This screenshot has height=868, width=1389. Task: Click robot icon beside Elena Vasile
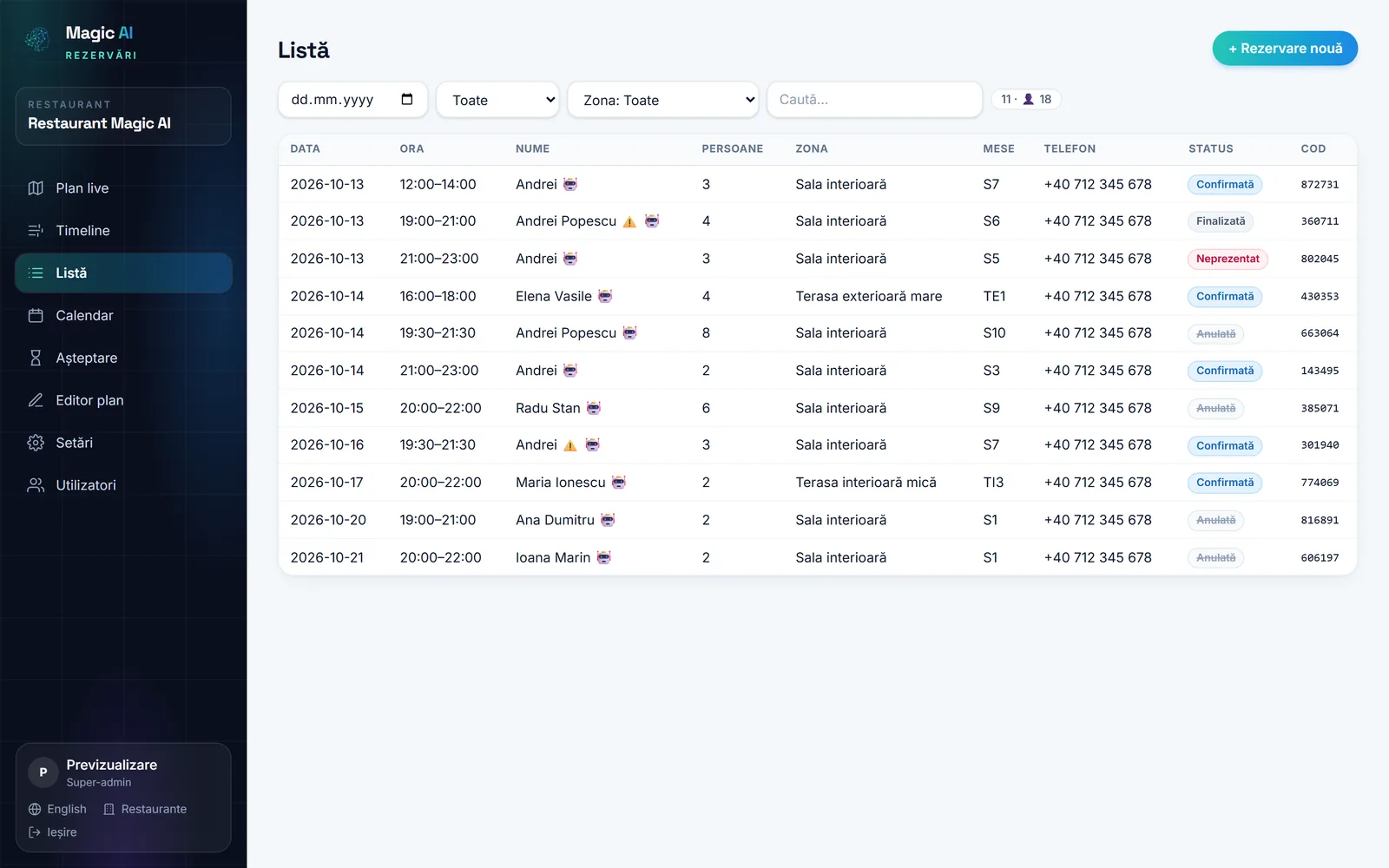pyautogui.click(x=605, y=297)
